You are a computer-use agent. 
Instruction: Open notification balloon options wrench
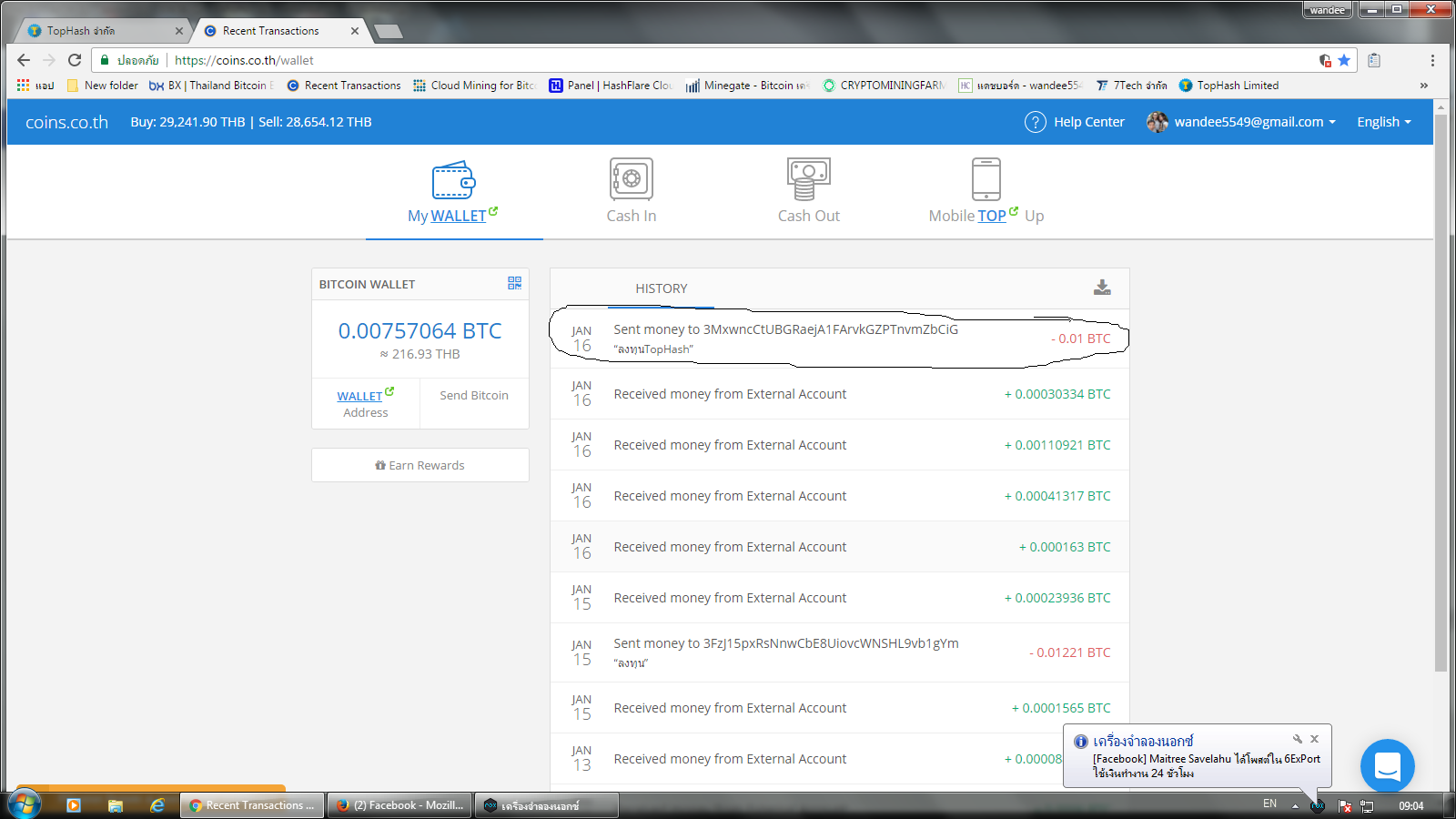pyautogui.click(x=1297, y=739)
